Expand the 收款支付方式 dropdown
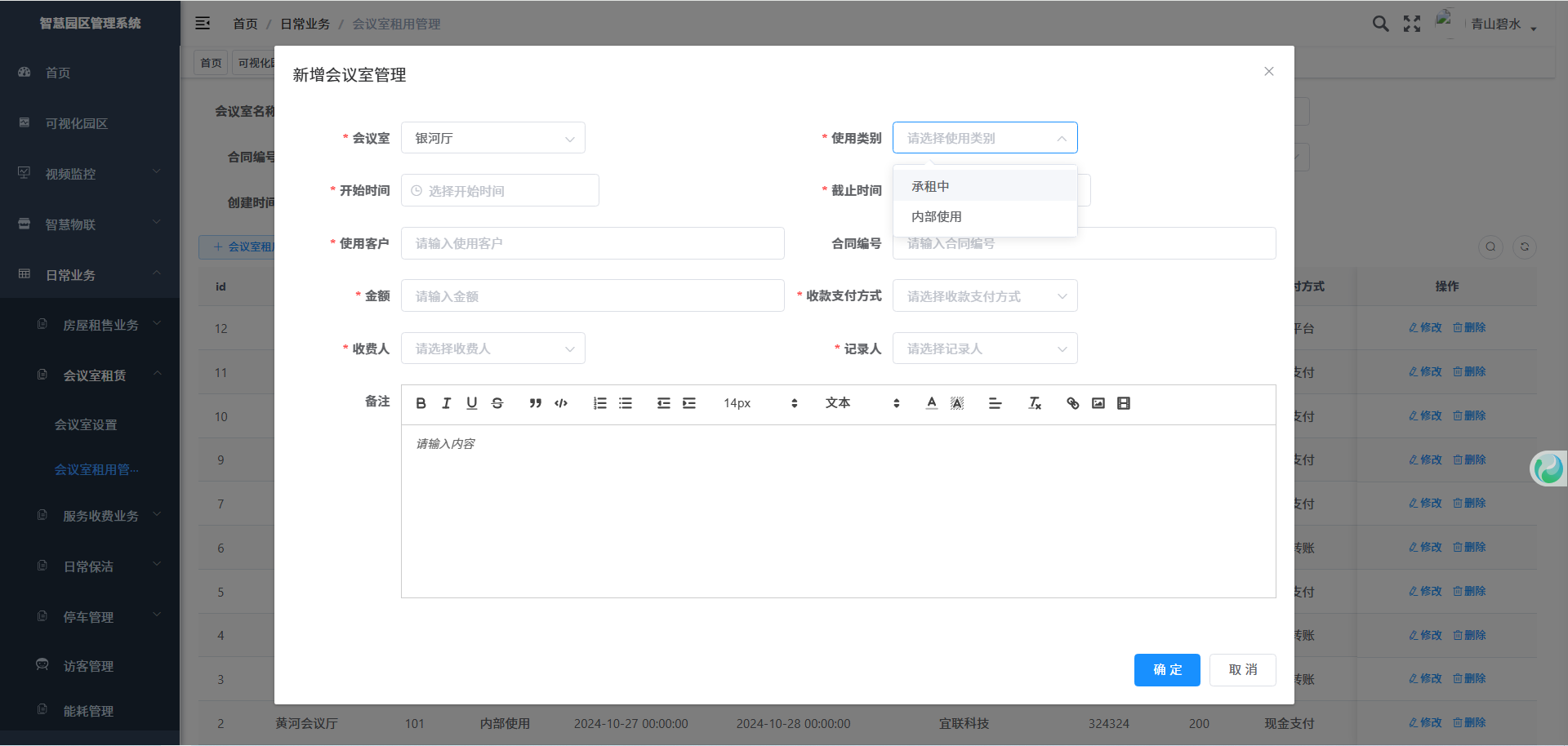The width and height of the screenshot is (1568, 746). [x=984, y=296]
